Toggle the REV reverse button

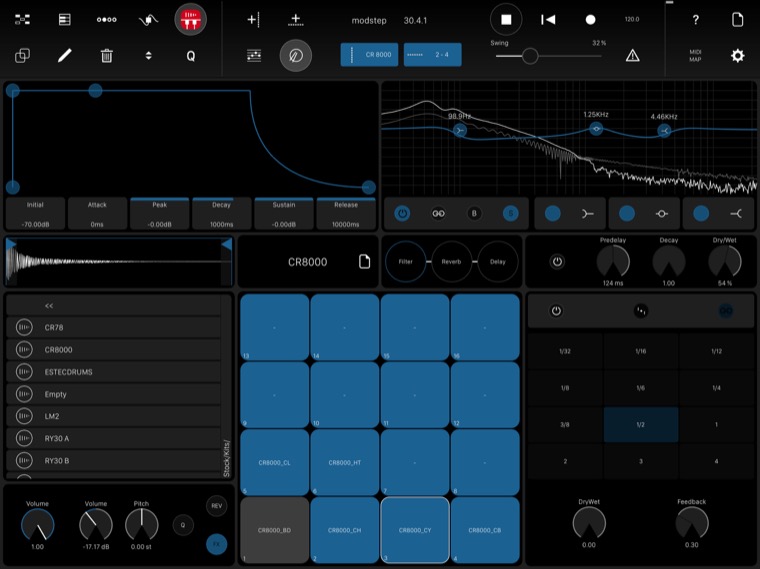click(x=217, y=506)
